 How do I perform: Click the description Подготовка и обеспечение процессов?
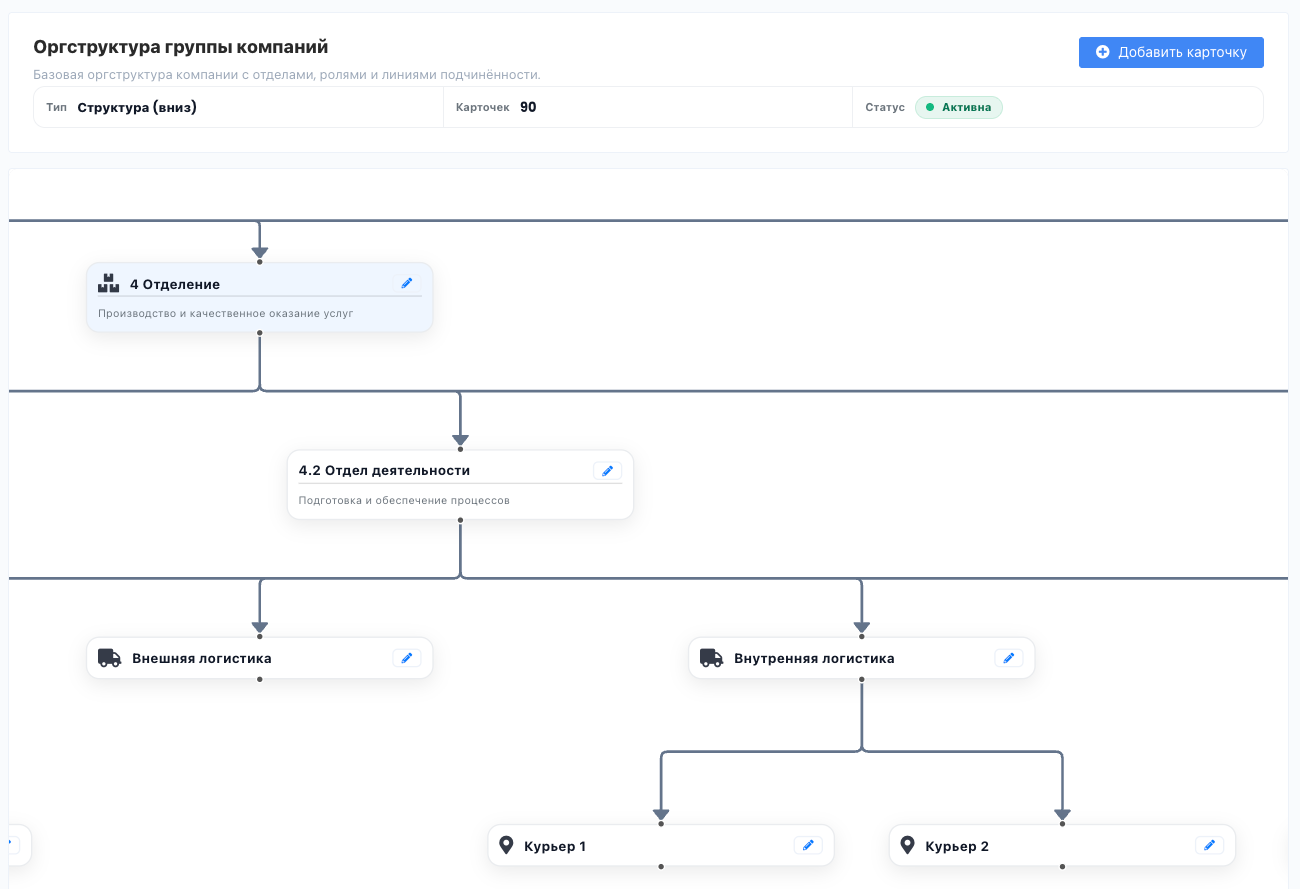(x=404, y=500)
